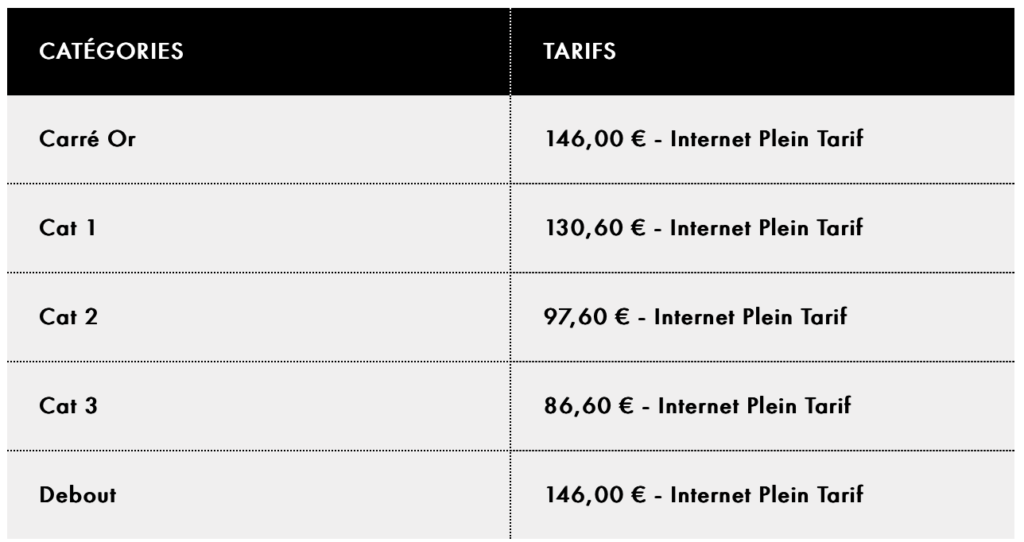The image size is (1024, 542).
Task: Click the Internet Plein Tarif text in Cat 1 row
Action: 766,228
